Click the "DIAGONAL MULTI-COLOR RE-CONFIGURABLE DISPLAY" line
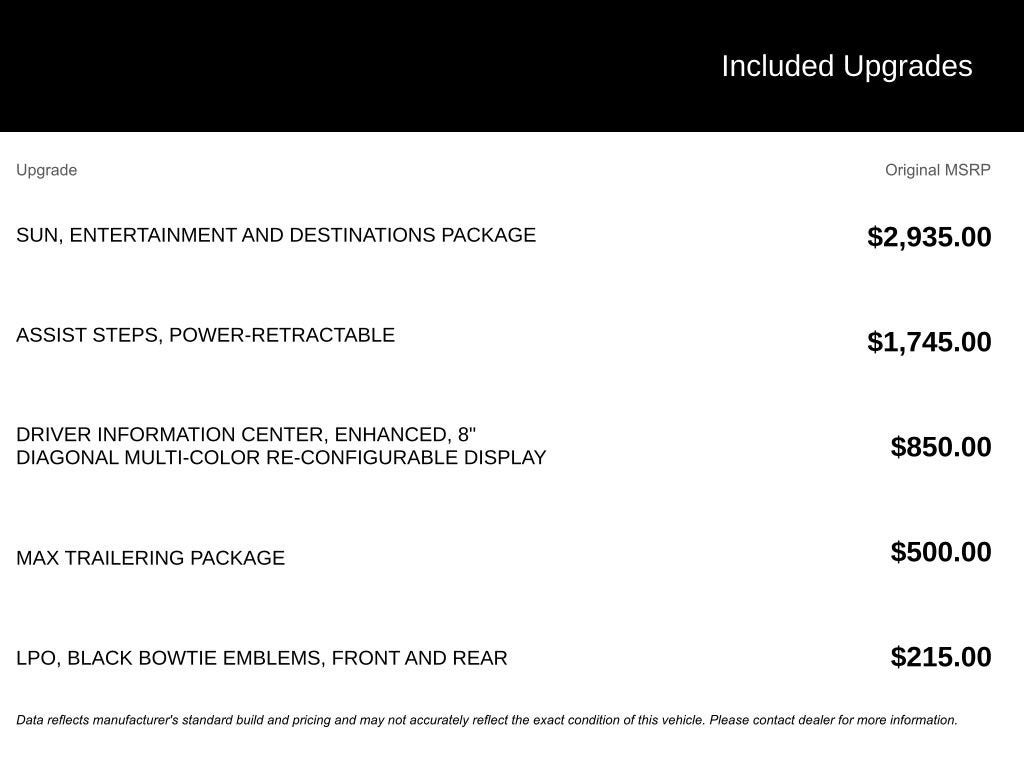Image resolution: width=1024 pixels, height=768 pixels. [281, 458]
